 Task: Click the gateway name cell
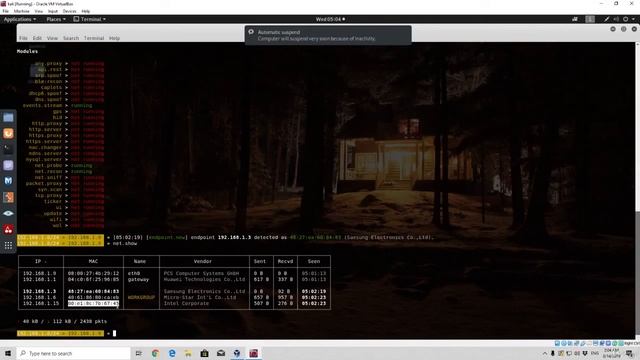138,280
